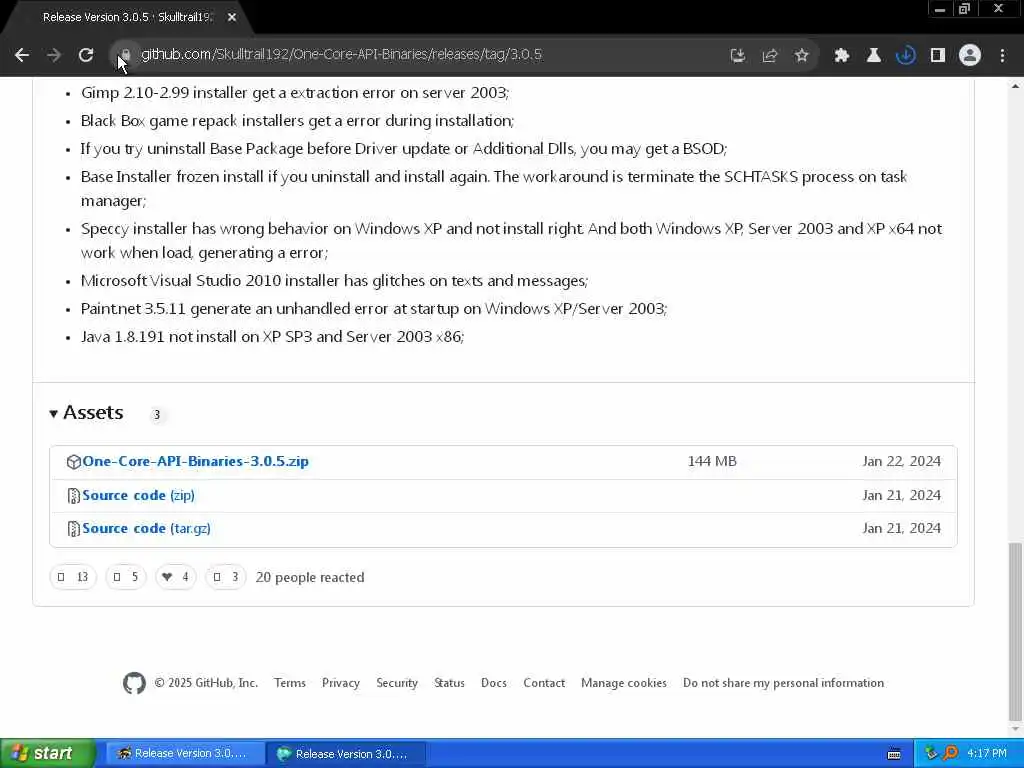Screen dimensions: 1024x768
Task: Click the install app icon in address bar
Action: [738, 56]
